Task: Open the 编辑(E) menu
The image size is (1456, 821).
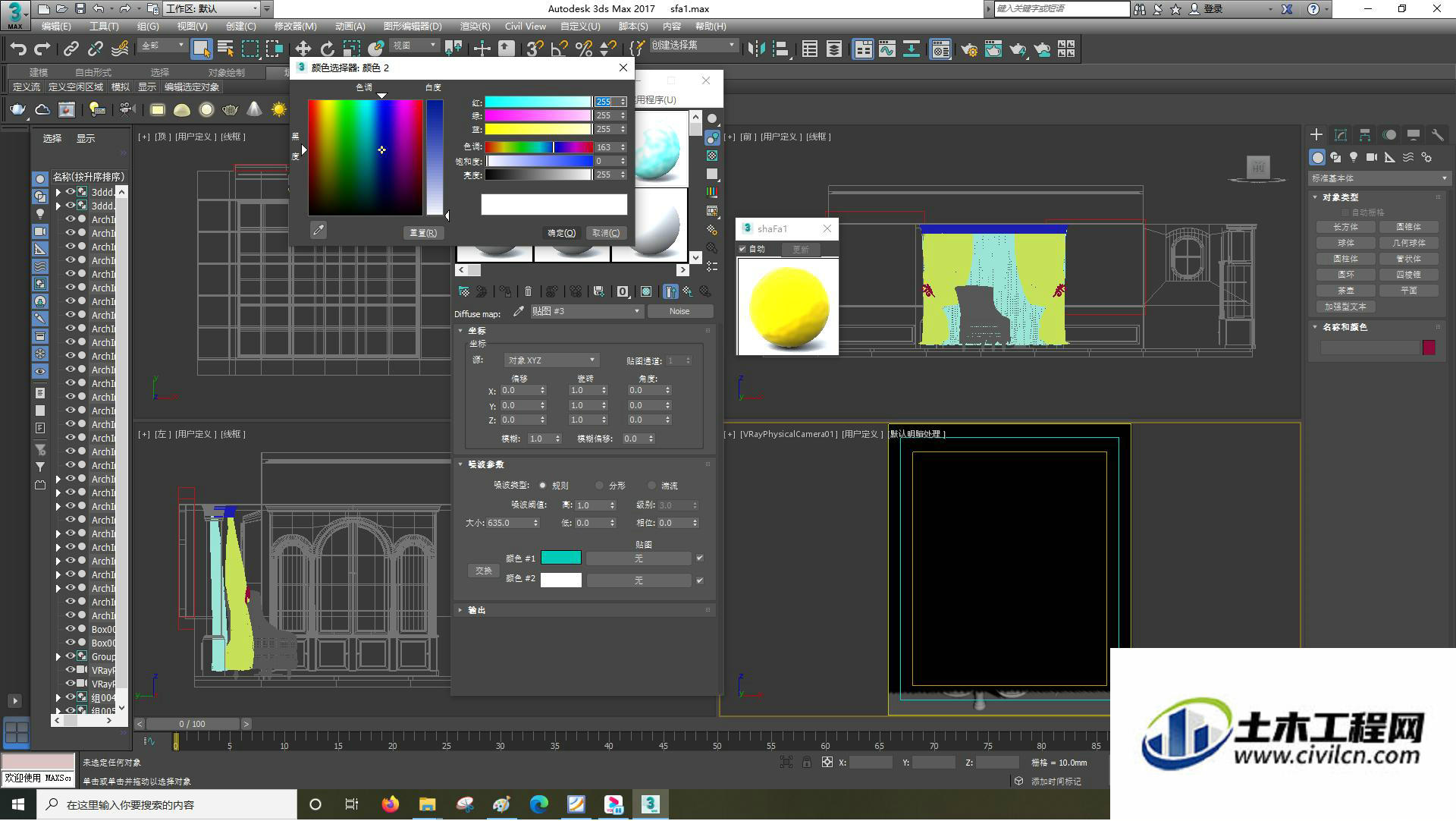Action: pyautogui.click(x=56, y=26)
